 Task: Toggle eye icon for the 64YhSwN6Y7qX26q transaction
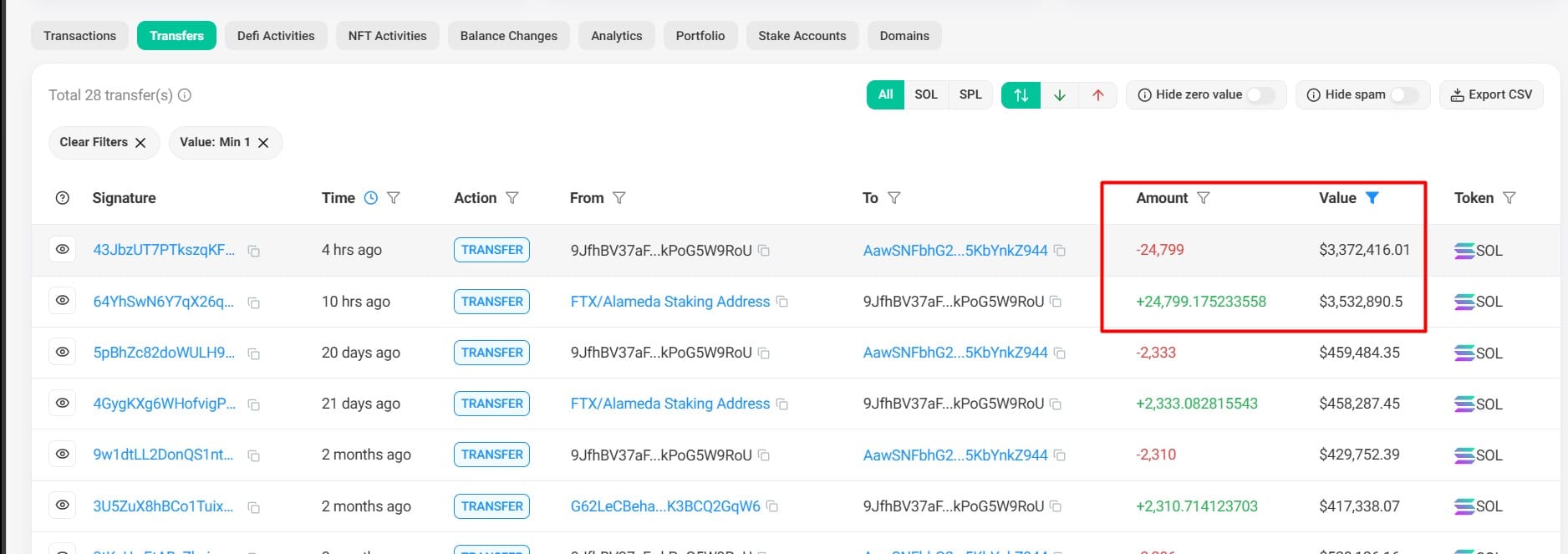click(x=63, y=301)
